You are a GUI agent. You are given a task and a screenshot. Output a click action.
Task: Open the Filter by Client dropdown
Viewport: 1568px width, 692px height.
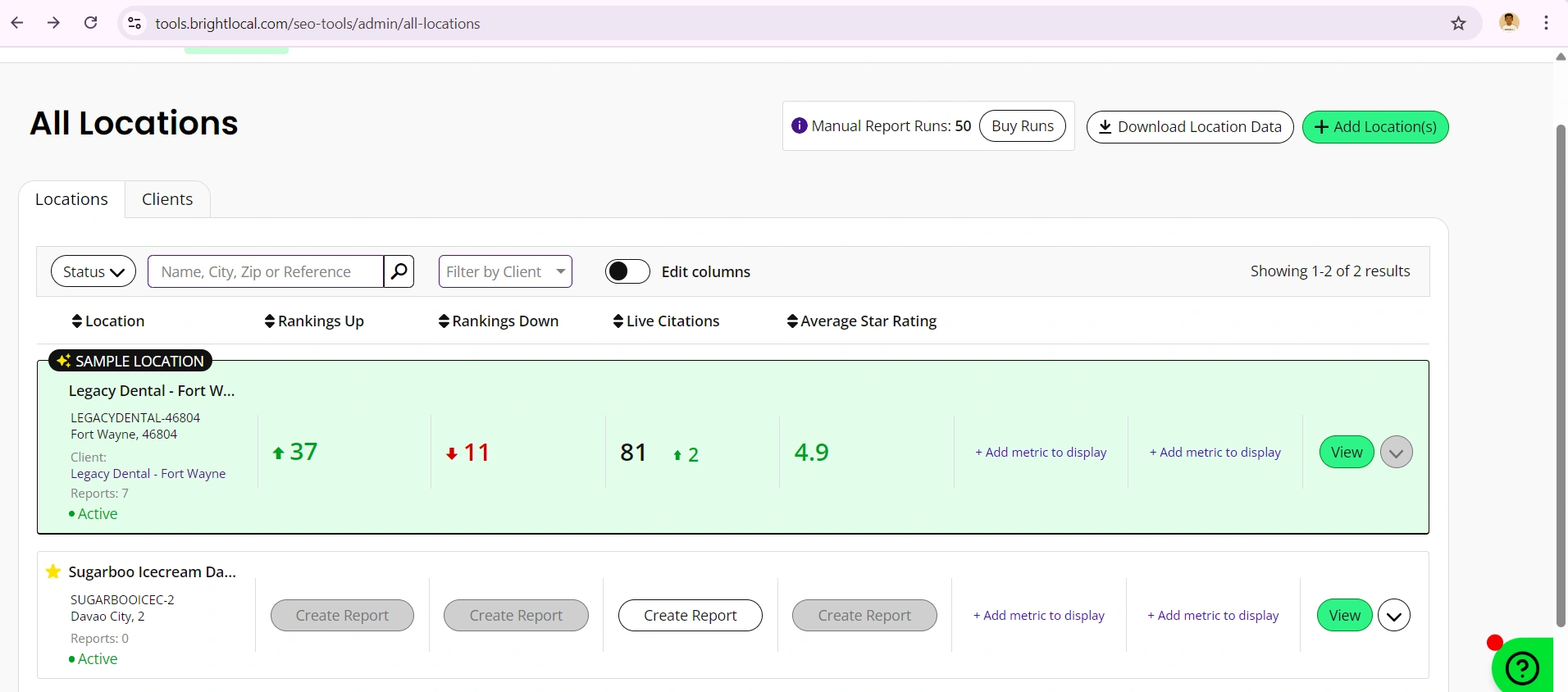click(x=505, y=271)
